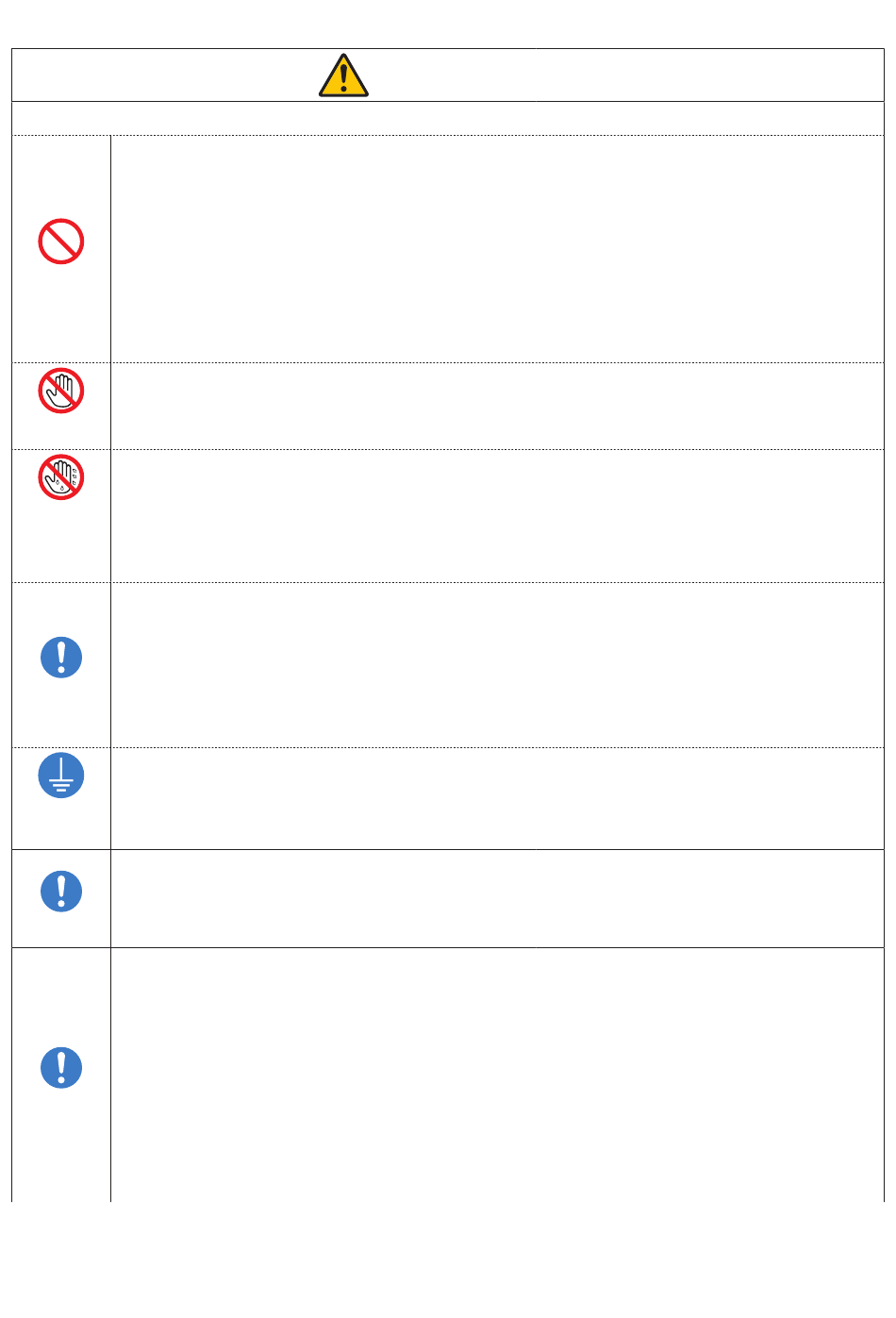Click the yellow warning triangle icon
The width and height of the screenshot is (896, 1318).
pos(343,75)
